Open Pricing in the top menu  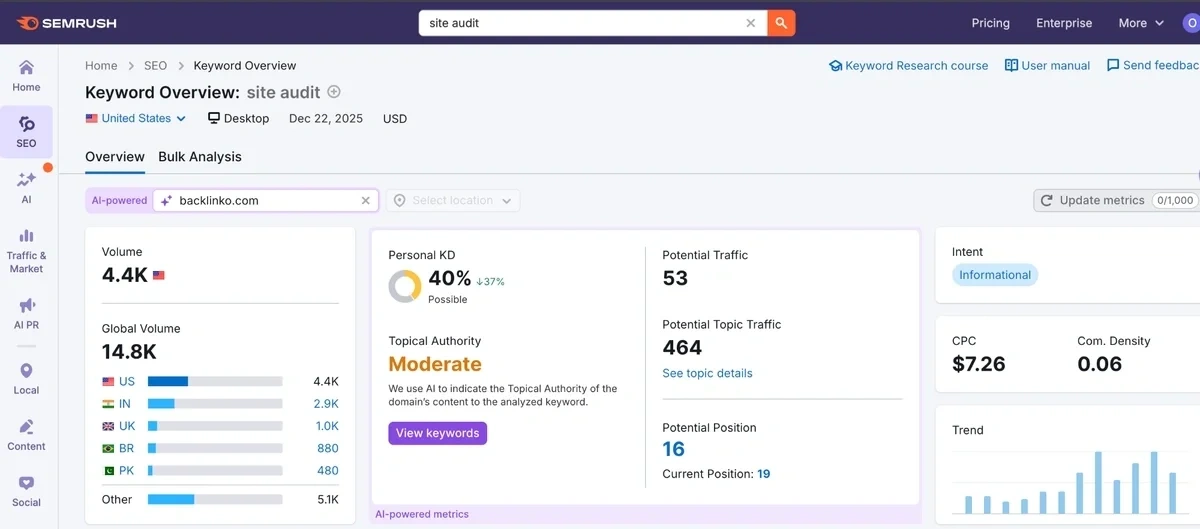[991, 23]
